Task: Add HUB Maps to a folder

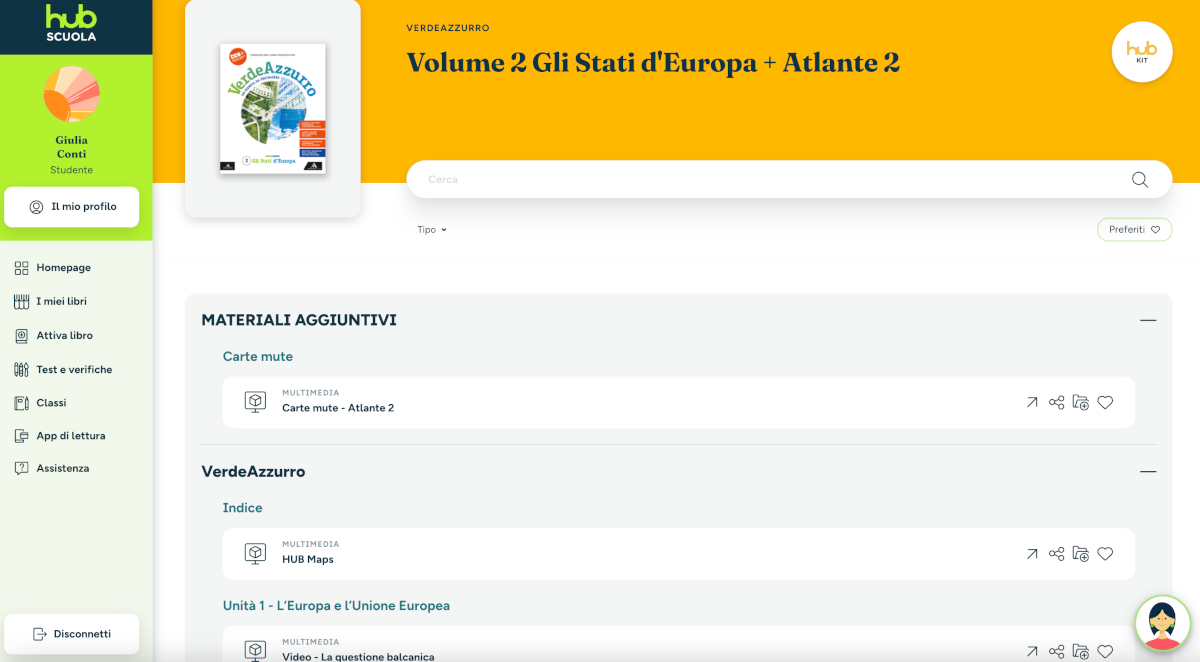Action: [x=1081, y=554]
